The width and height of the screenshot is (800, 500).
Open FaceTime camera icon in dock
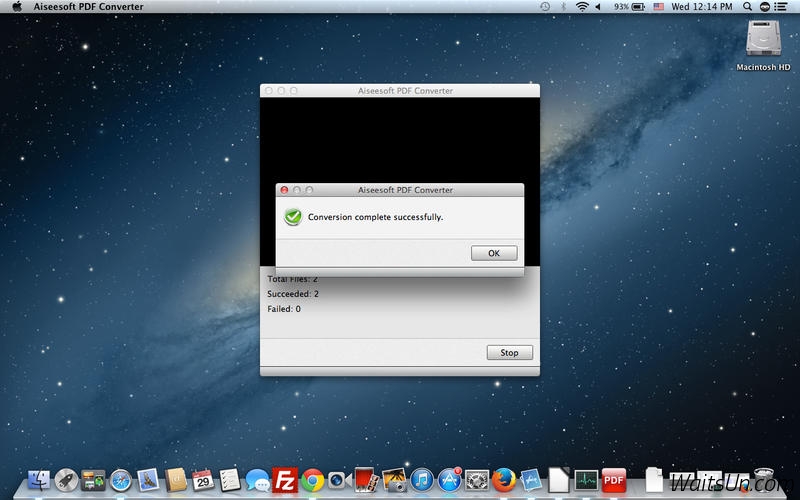[x=340, y=481]
